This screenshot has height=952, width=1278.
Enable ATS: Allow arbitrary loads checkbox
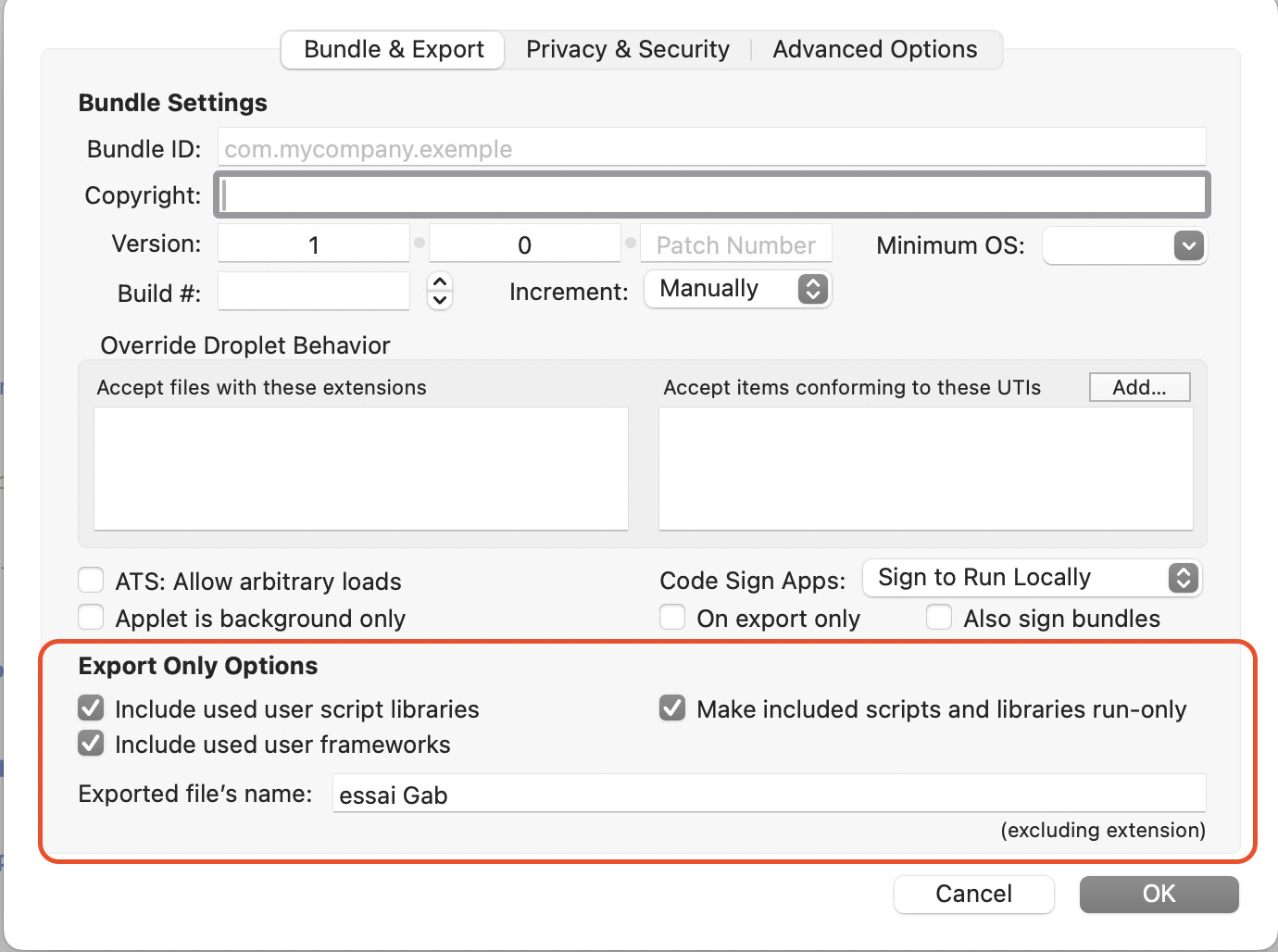[91, 581]
